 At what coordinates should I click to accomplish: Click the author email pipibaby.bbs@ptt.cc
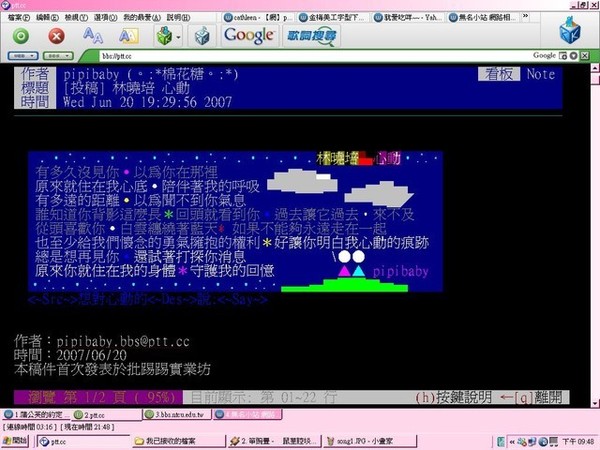point(123,341)
